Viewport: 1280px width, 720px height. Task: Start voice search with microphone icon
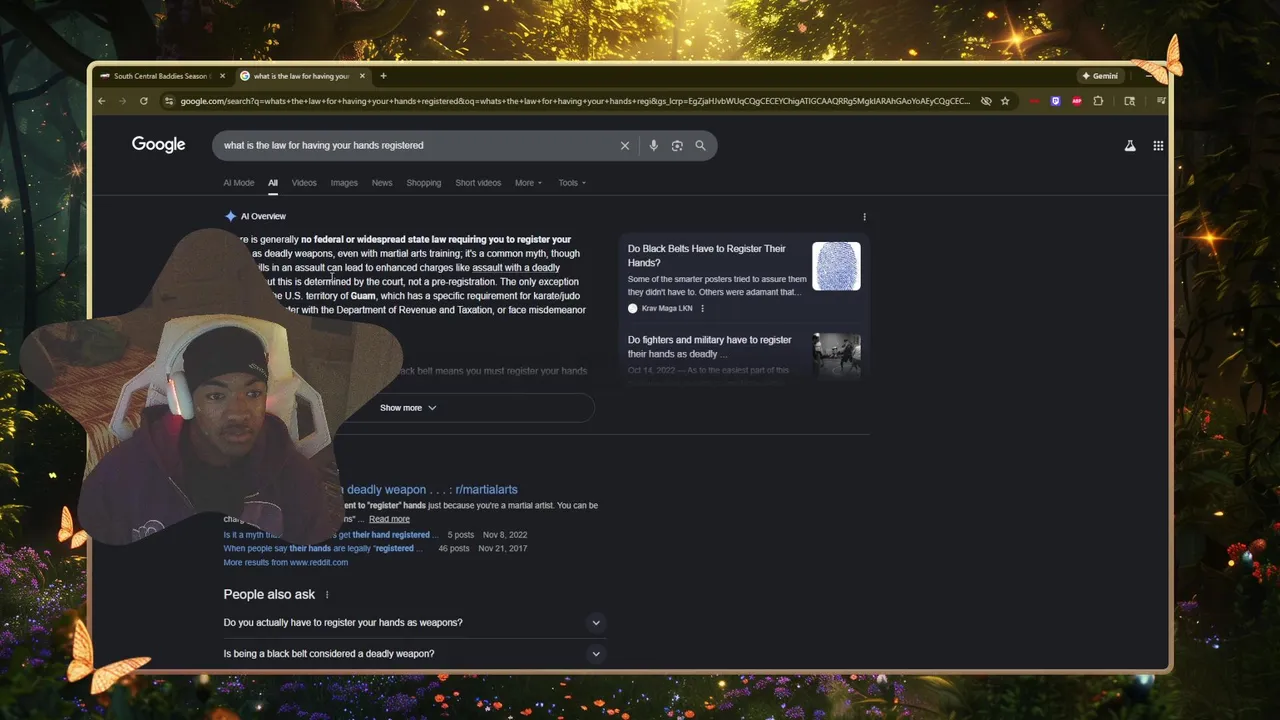(653, 146)
